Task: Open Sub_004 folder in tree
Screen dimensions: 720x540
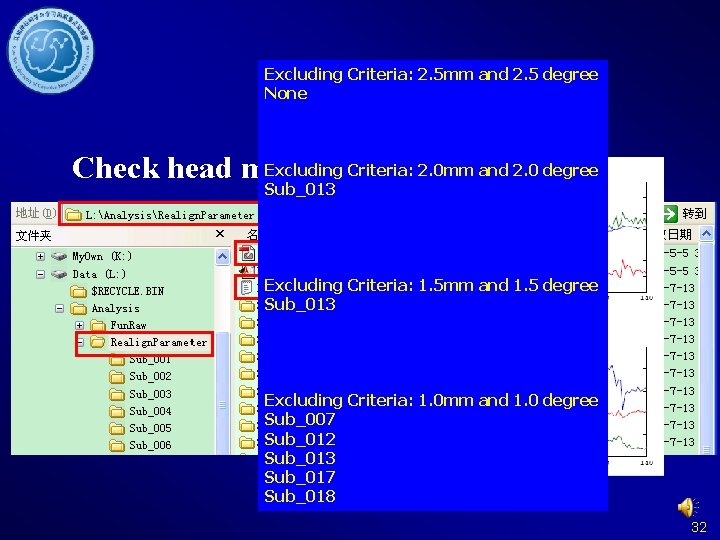Action: click(150, 411)
